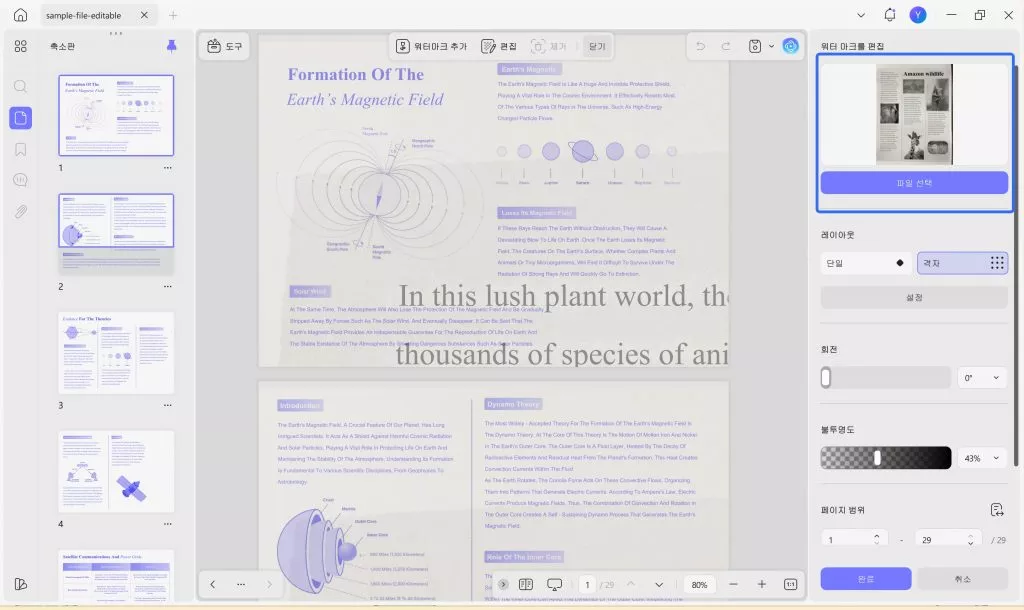This screenshot has width=1024, height=610.
Task: Open more options for page 2
Action: click(168, 287)
